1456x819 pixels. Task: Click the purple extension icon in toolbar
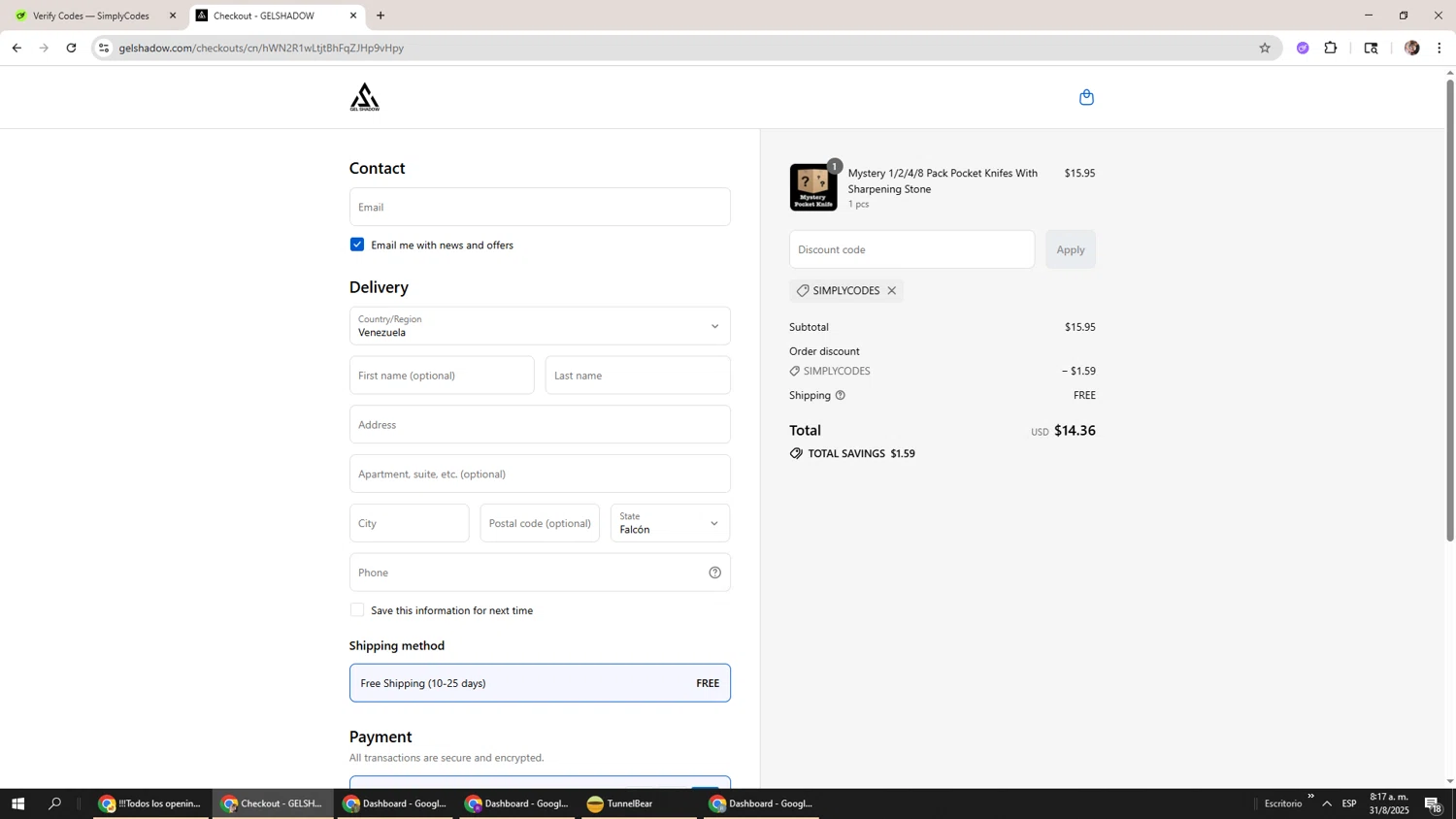pyautogui.click(x=1303, y=48)
